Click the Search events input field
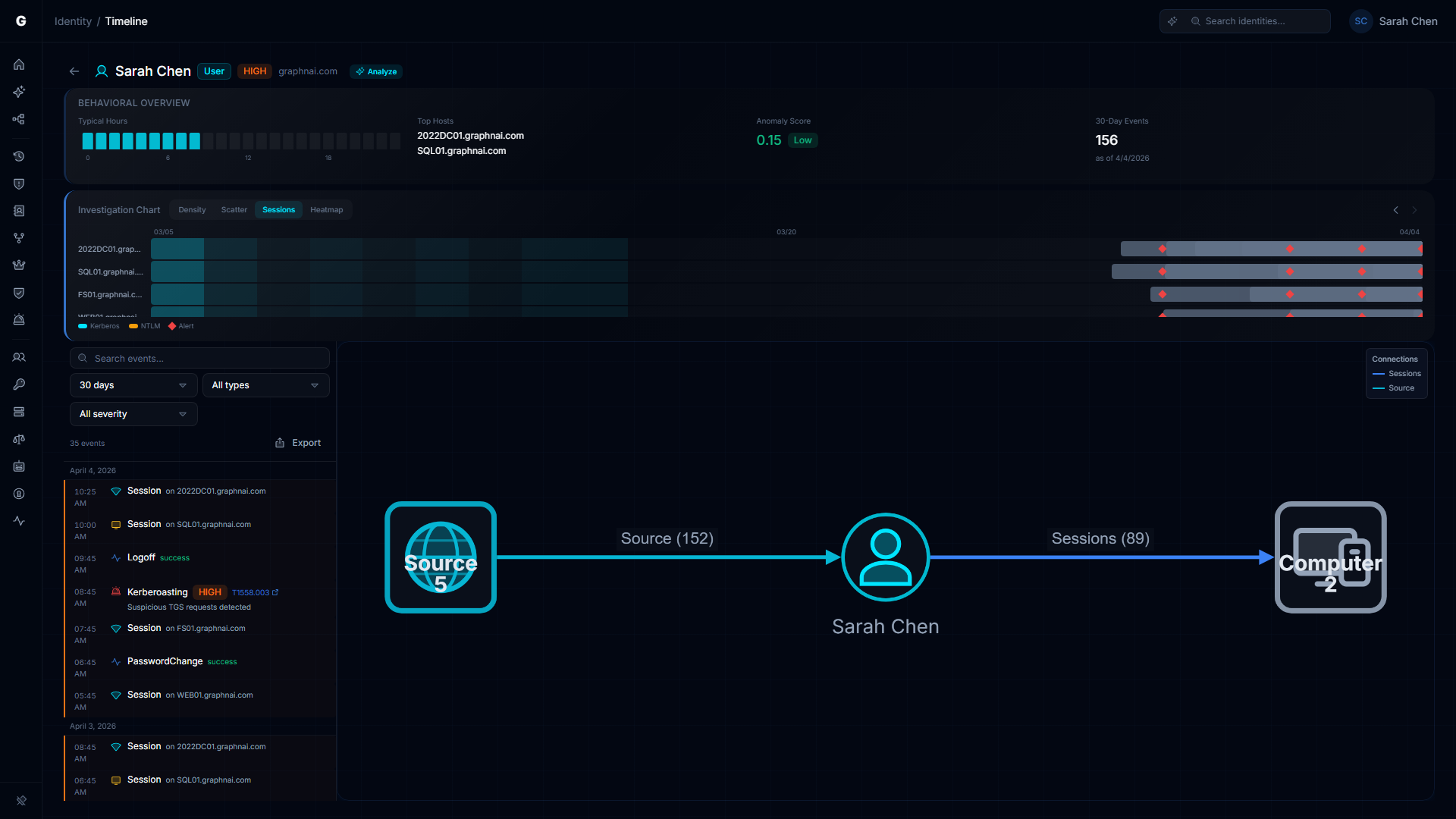Screen dimensions: 1456x819 pyautogui.click(x=200, y=359)
